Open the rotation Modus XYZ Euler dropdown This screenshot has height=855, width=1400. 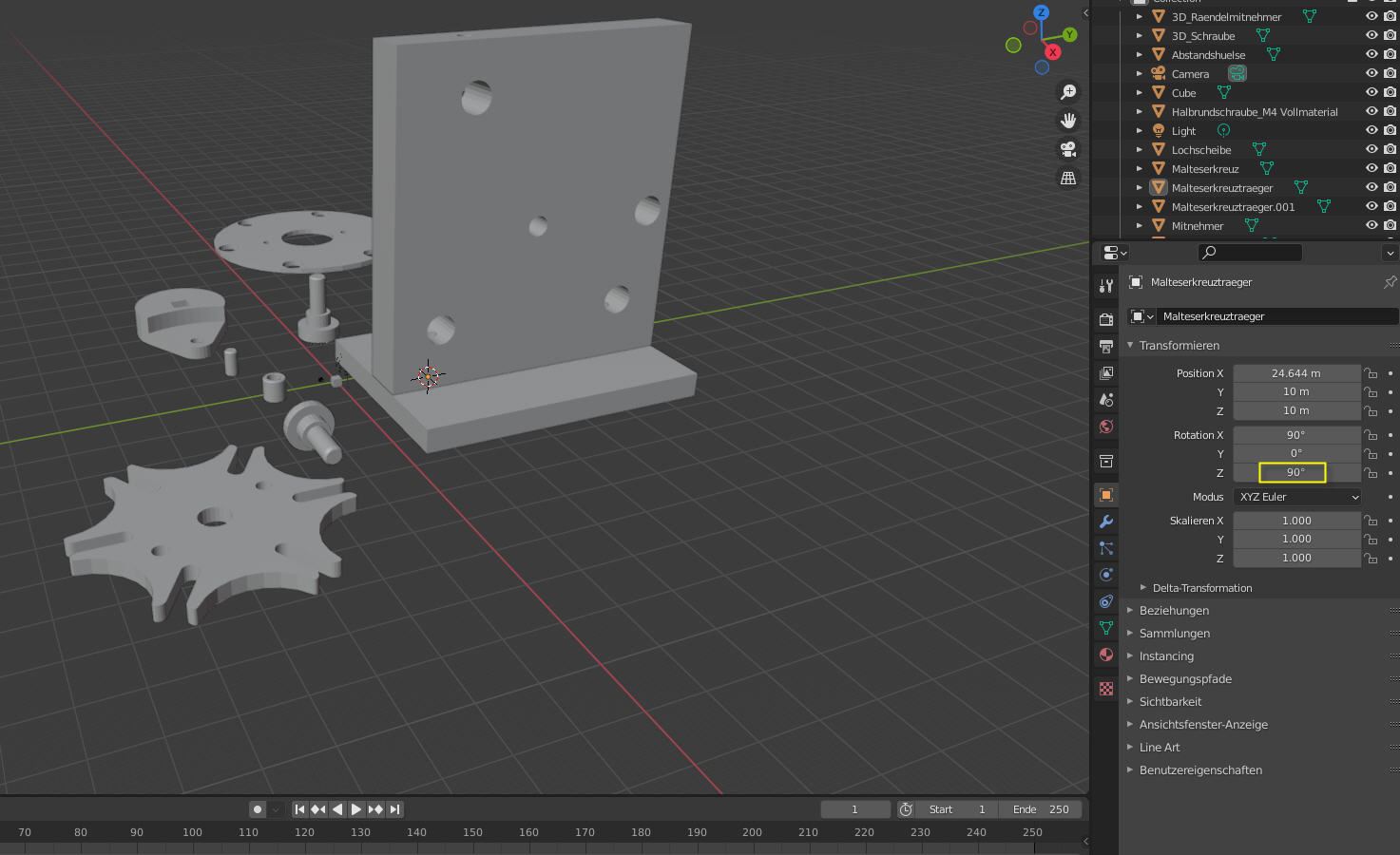pyautogui.click(x=1296, y=497)
